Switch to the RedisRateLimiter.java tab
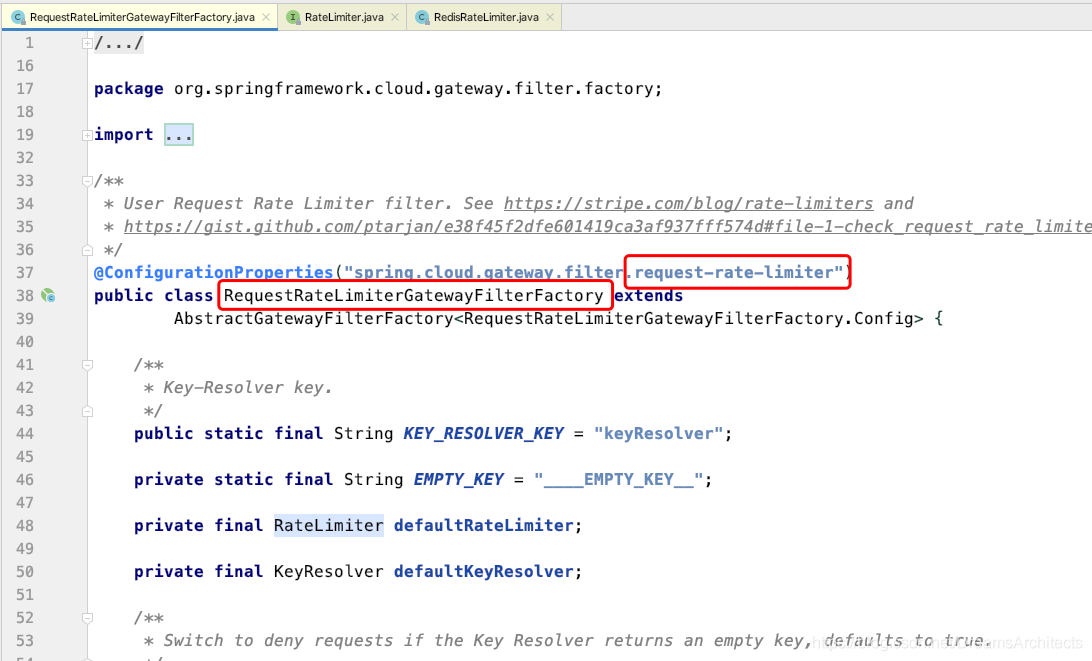 click(x=485, y=16)
